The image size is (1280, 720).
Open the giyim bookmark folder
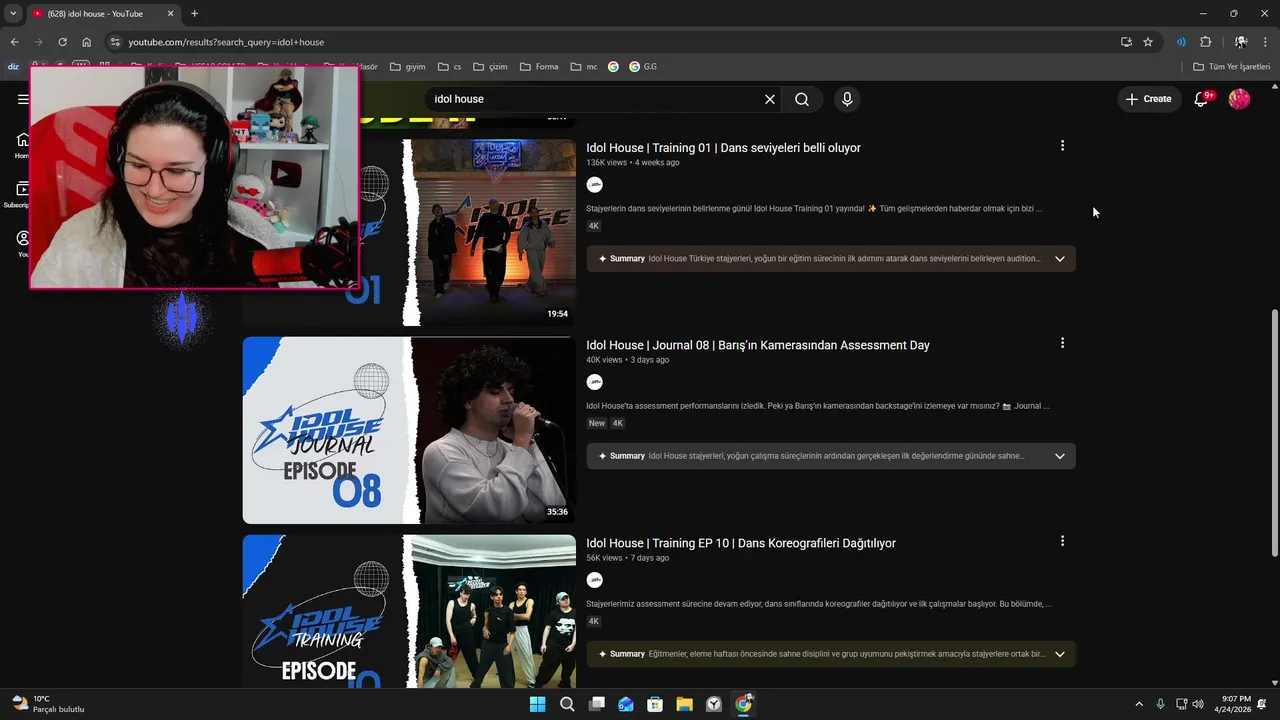407,67
